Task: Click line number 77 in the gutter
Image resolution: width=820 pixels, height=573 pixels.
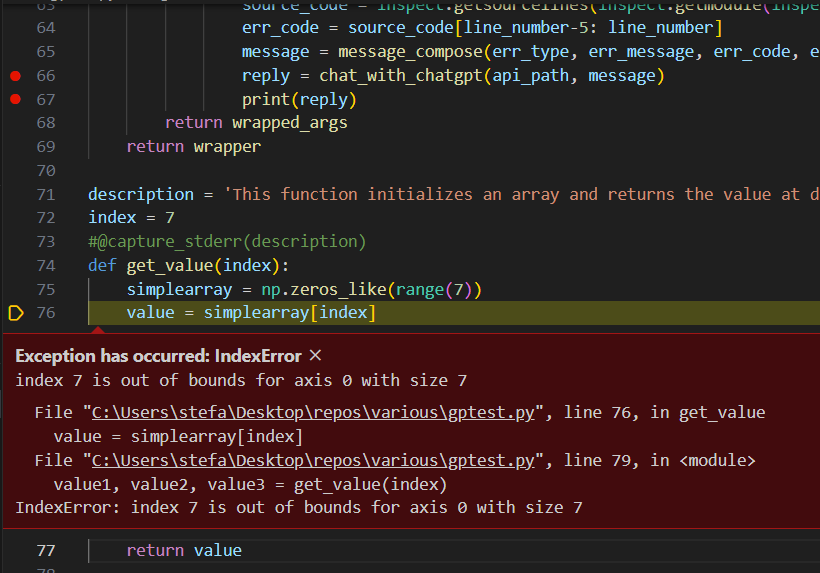Action: click(46, 551)
